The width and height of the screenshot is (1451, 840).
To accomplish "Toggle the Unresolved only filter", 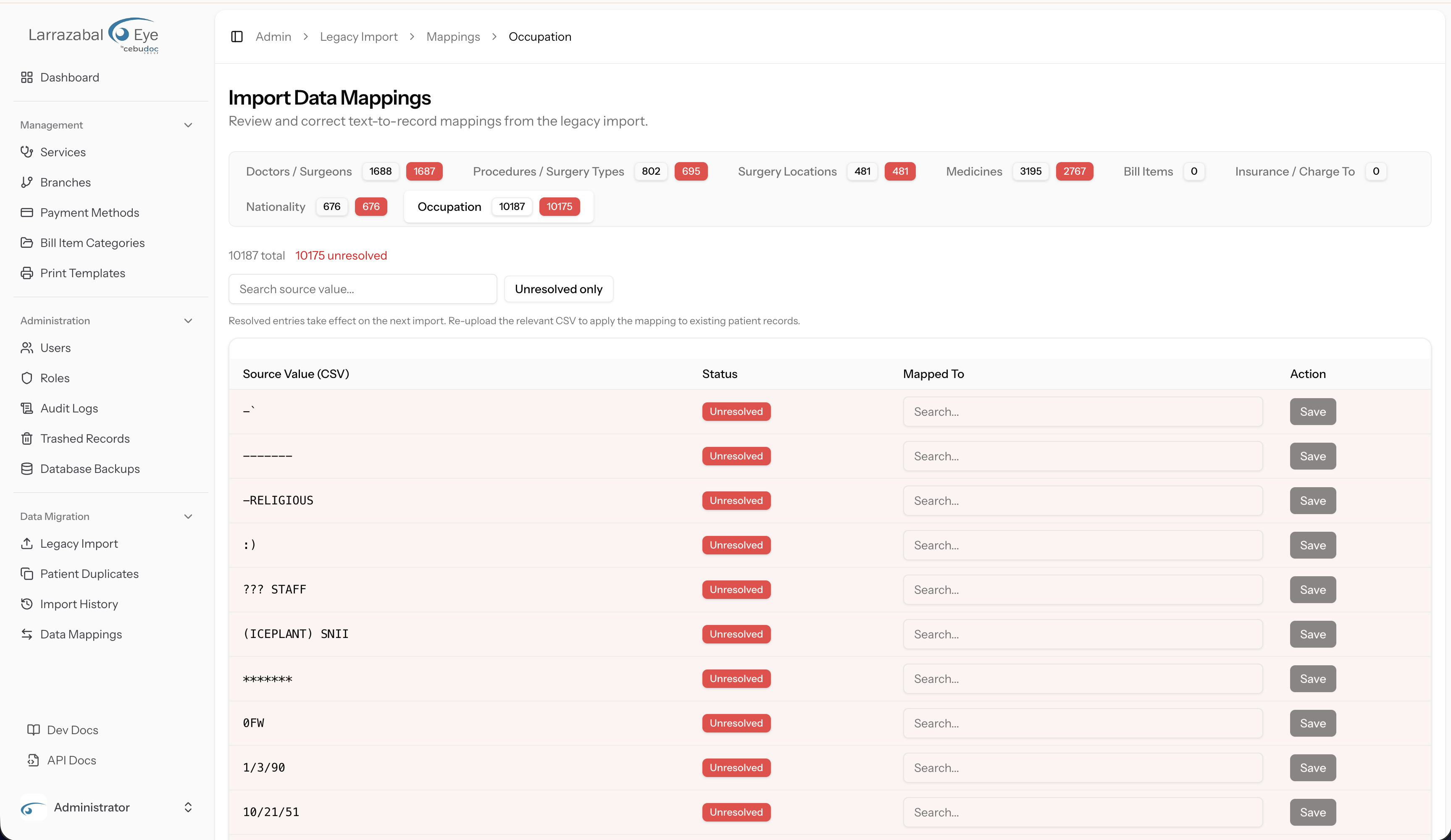I will 559,289.
